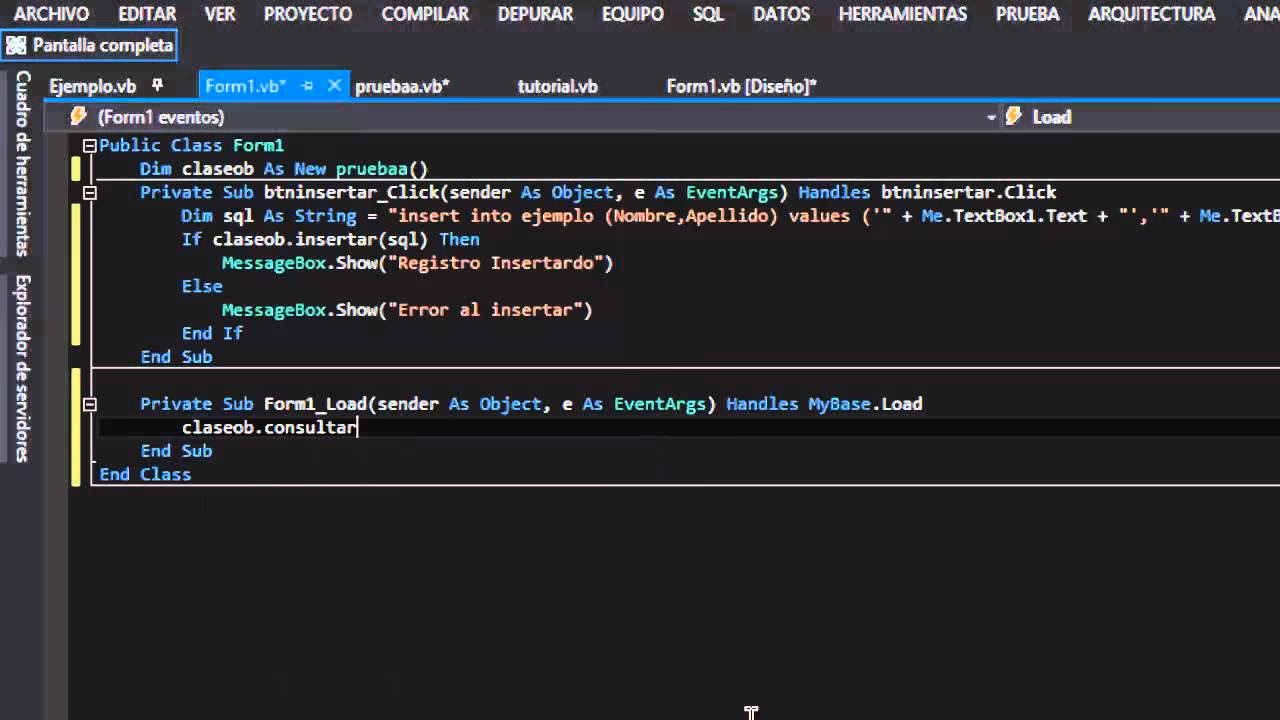Open the Form1.vb [Diseño]* tab
The image size is (1280, 720).
(x=742, y=87)
